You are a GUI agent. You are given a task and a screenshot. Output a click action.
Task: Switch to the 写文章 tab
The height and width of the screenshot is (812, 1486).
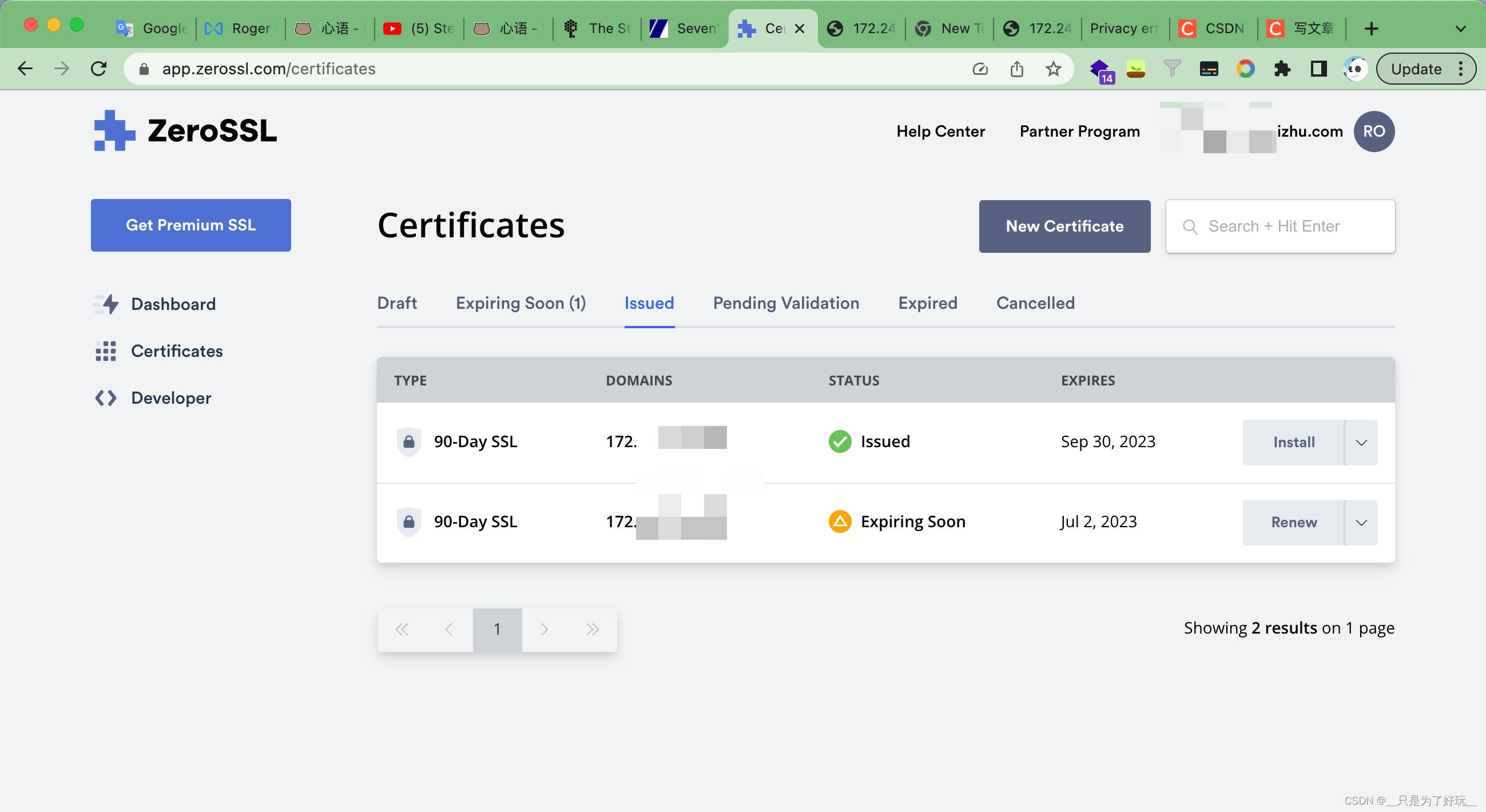[1301, 28]
